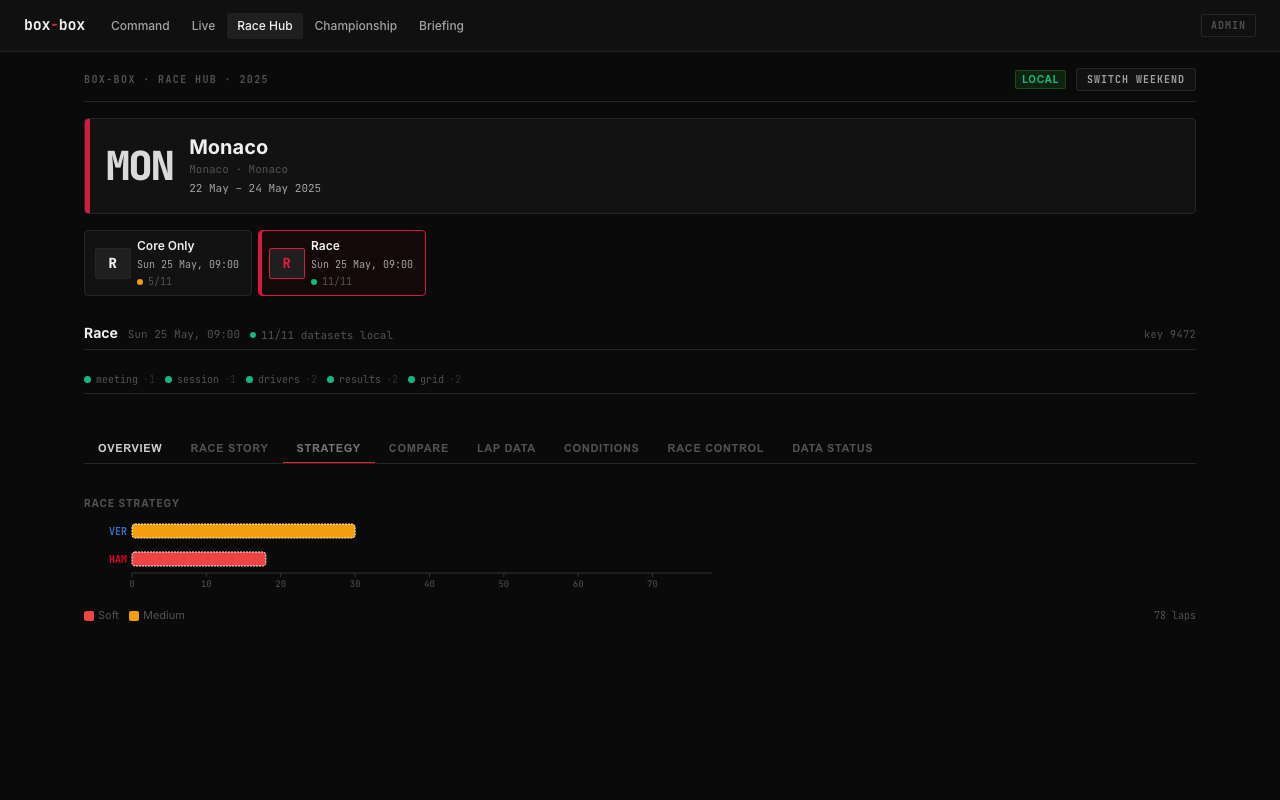Click lap 30 tick on strategy axis
This screenshot has height=800, width=1280.
[355, 584]
